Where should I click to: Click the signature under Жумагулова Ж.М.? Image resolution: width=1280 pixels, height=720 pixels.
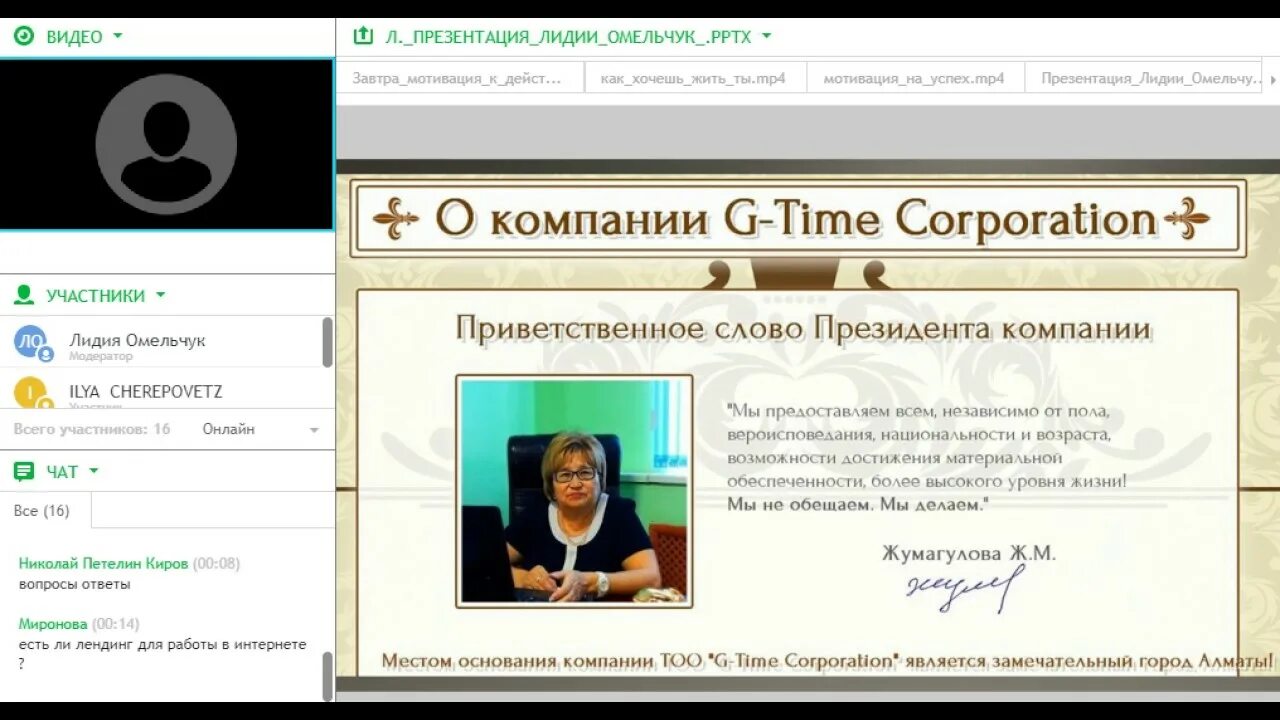coord(965,587)
